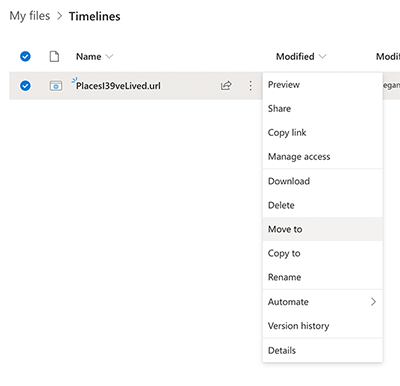Open the three-dot more actions menu

point(250,86)
